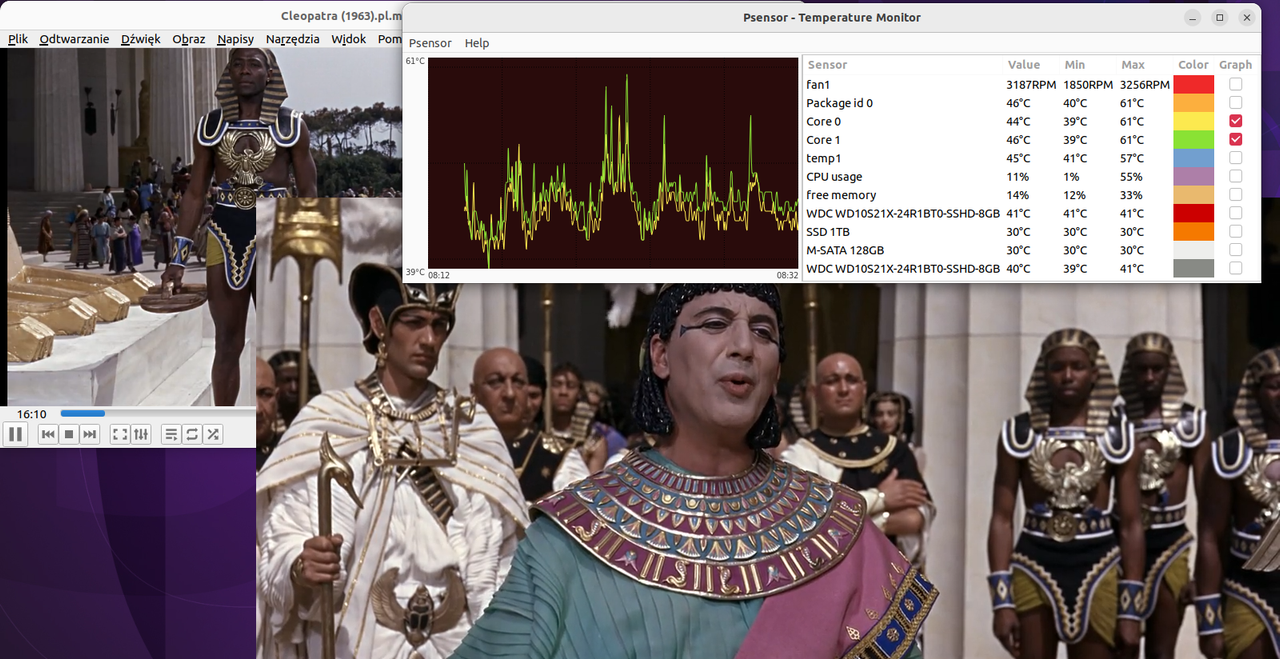Select the M-SATA 128GB sensor name
The image size is (1280, 659).
point(845,250)
